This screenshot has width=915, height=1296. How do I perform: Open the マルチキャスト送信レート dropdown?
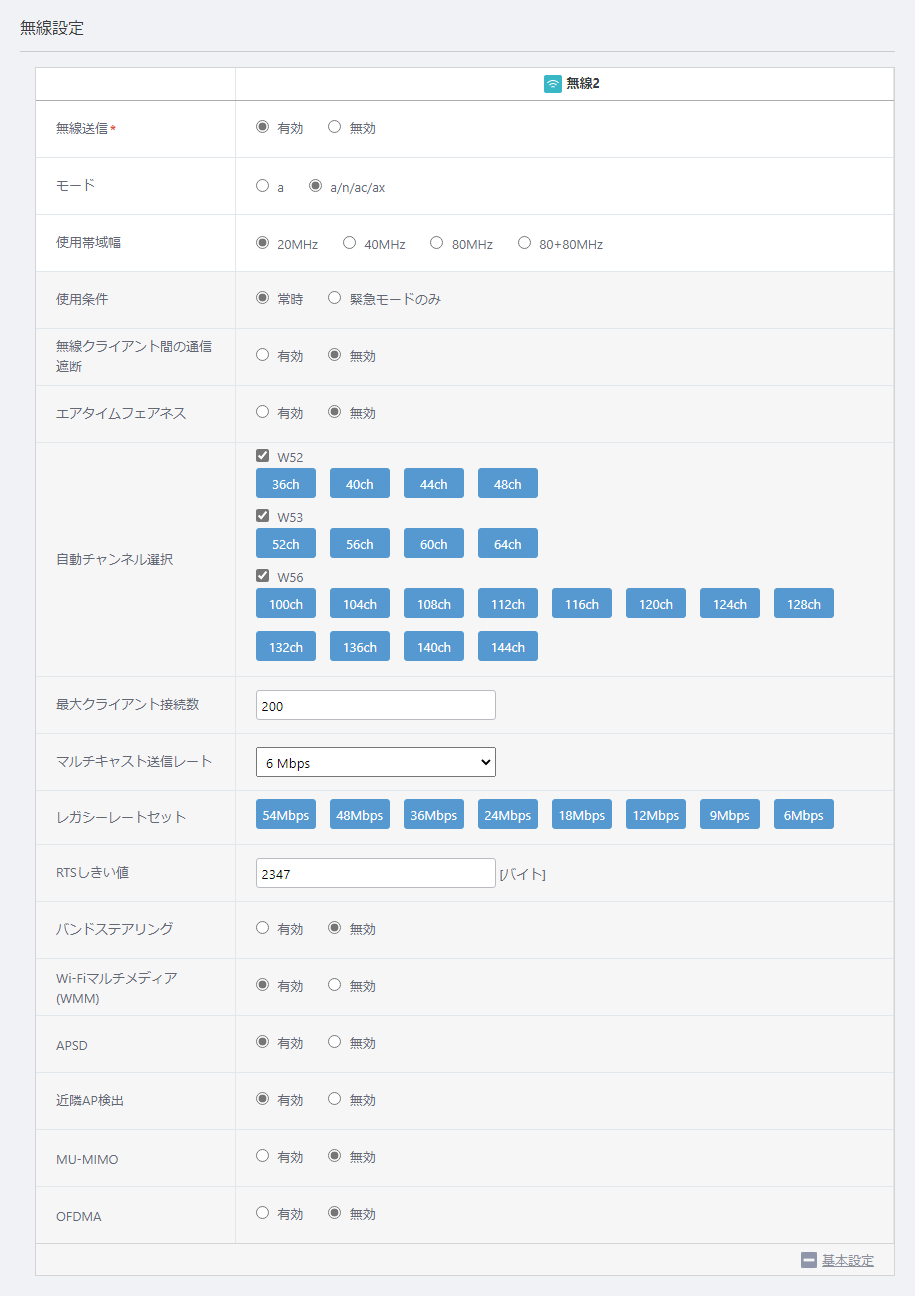coord(376,762)
